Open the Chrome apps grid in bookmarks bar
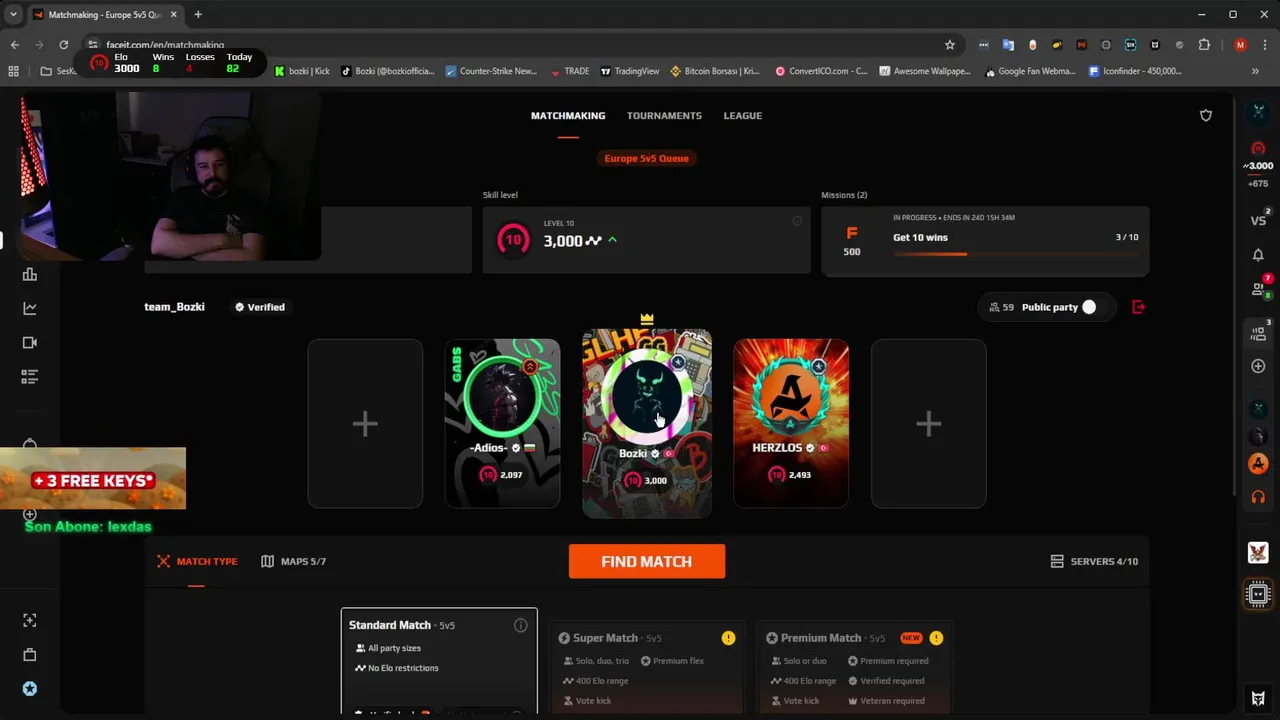Screen dimensions: 1280x720 [x=13, y=71]
